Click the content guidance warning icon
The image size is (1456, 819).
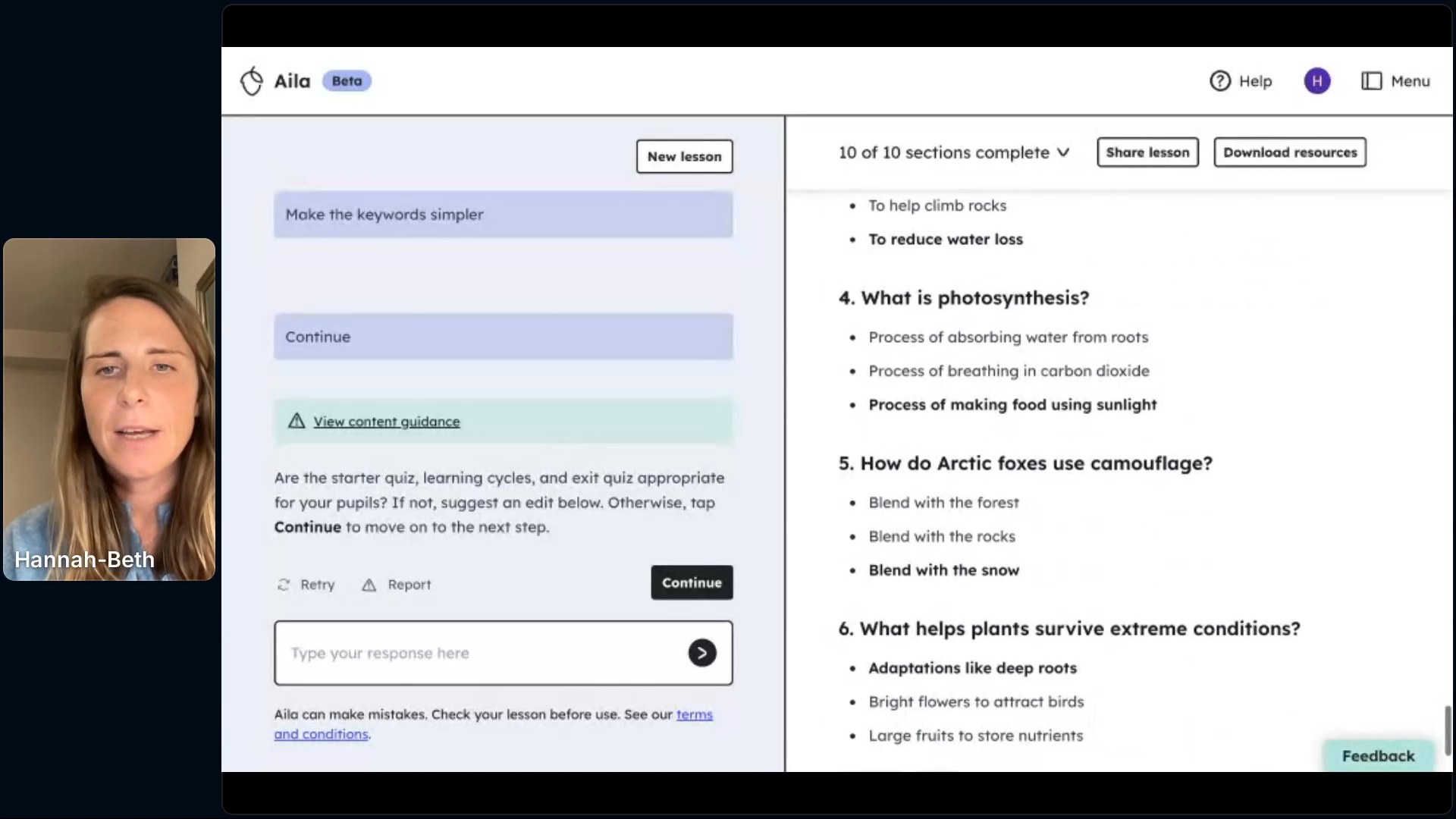(297, 421)
